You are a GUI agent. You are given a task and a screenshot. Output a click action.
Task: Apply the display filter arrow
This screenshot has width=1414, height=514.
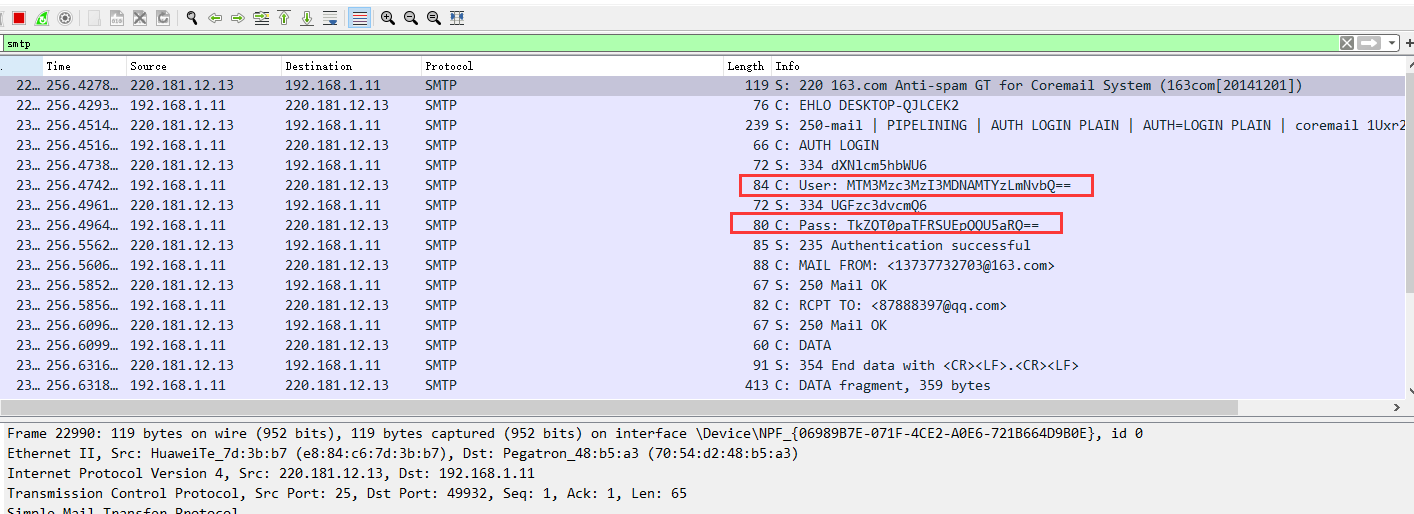[1369, 43]
